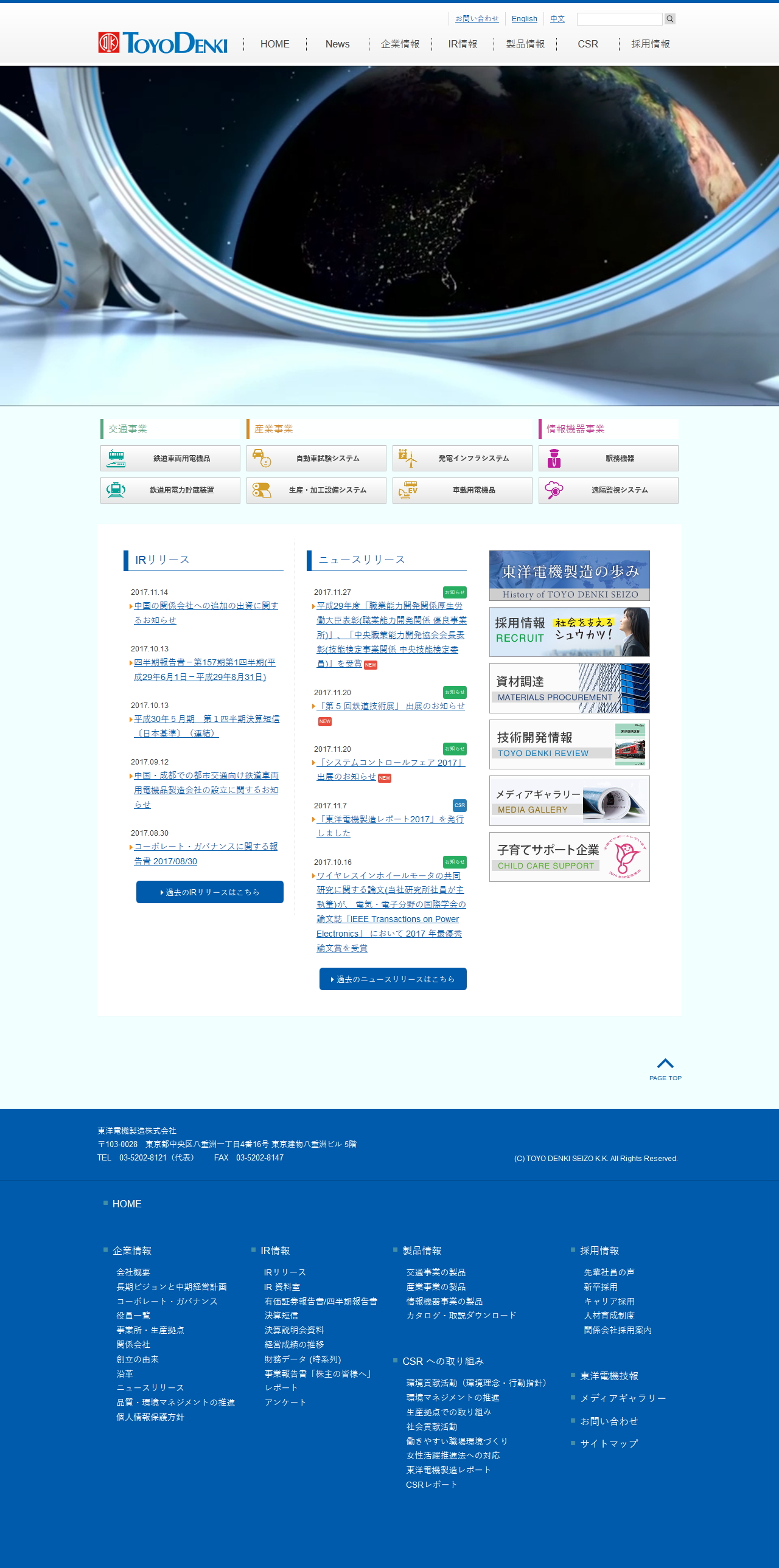This screenshot has width=779, height=1568.
Task: Click footer カタログ・取説ダウンロード link
Action: (x=461, y=1316)
